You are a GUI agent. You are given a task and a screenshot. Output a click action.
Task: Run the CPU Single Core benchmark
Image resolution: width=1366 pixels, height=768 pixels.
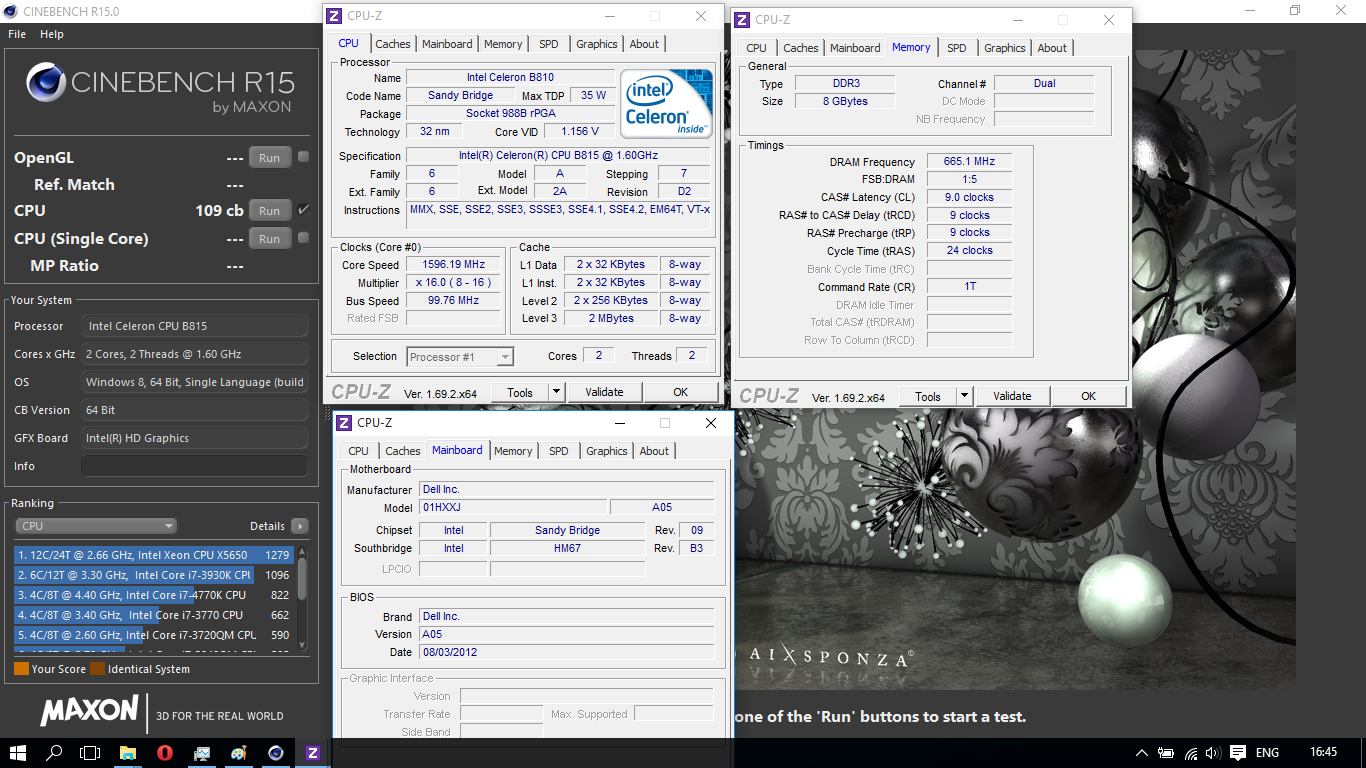click(x=270, y=239)
